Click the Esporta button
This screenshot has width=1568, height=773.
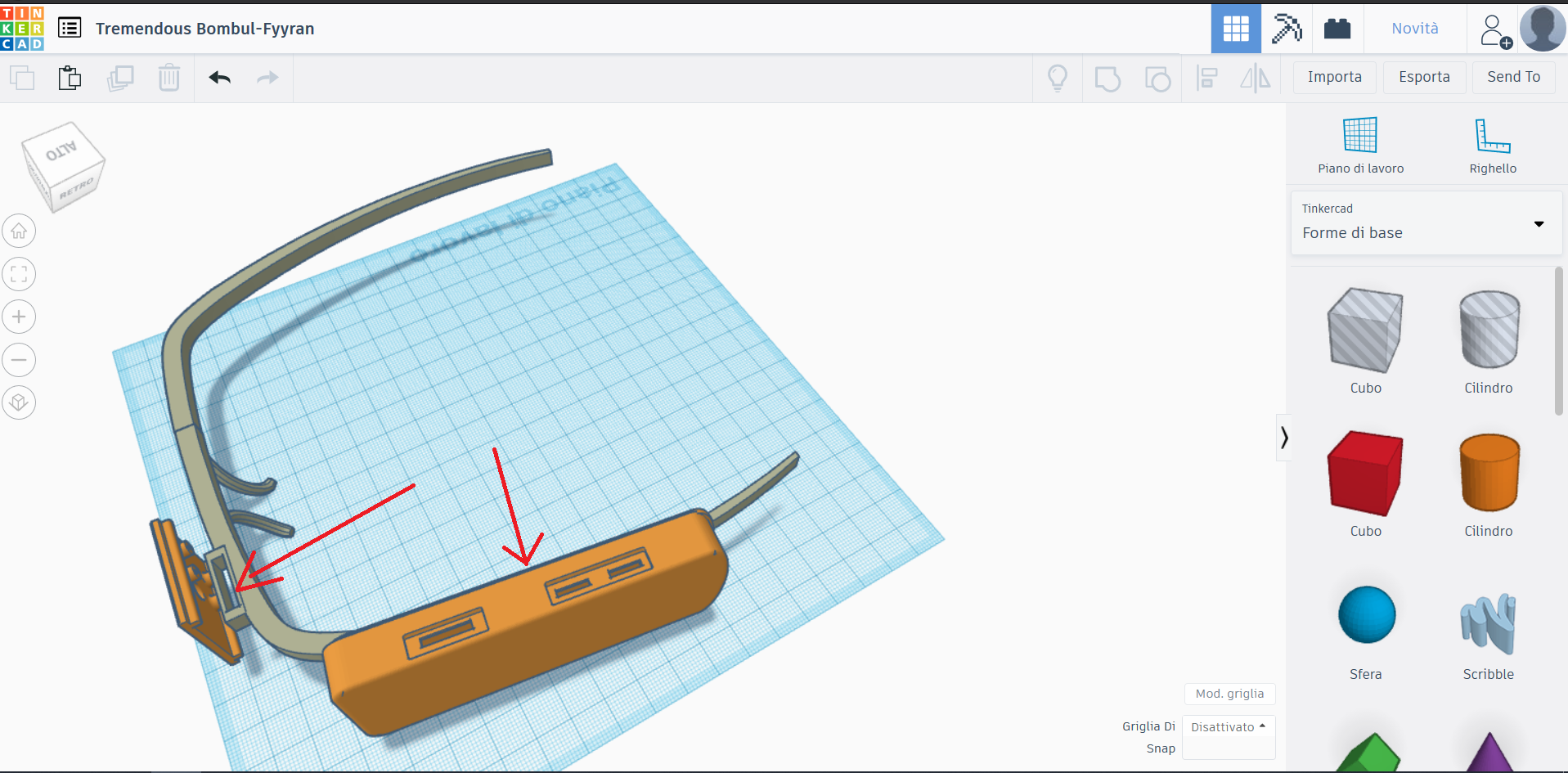click(x=1424, y=77)
